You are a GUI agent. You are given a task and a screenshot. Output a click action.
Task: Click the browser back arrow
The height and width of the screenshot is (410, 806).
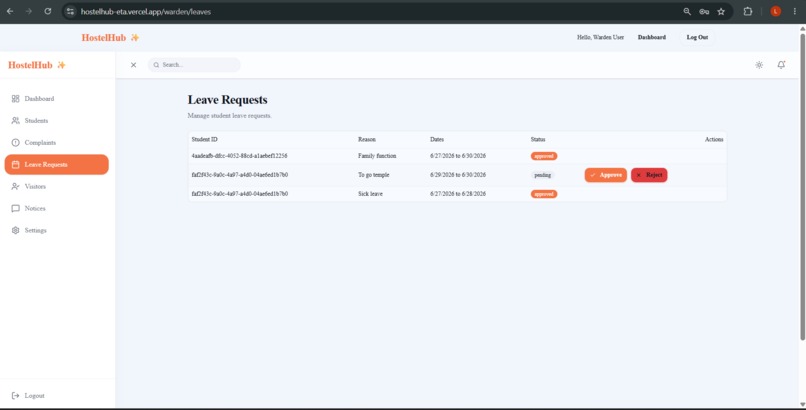pos(10,11)
